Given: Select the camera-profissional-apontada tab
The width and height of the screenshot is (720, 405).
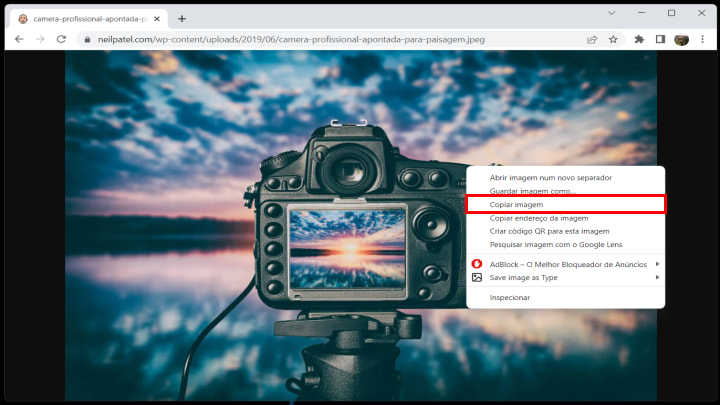Looking at the screenshot, I should 89,19.
